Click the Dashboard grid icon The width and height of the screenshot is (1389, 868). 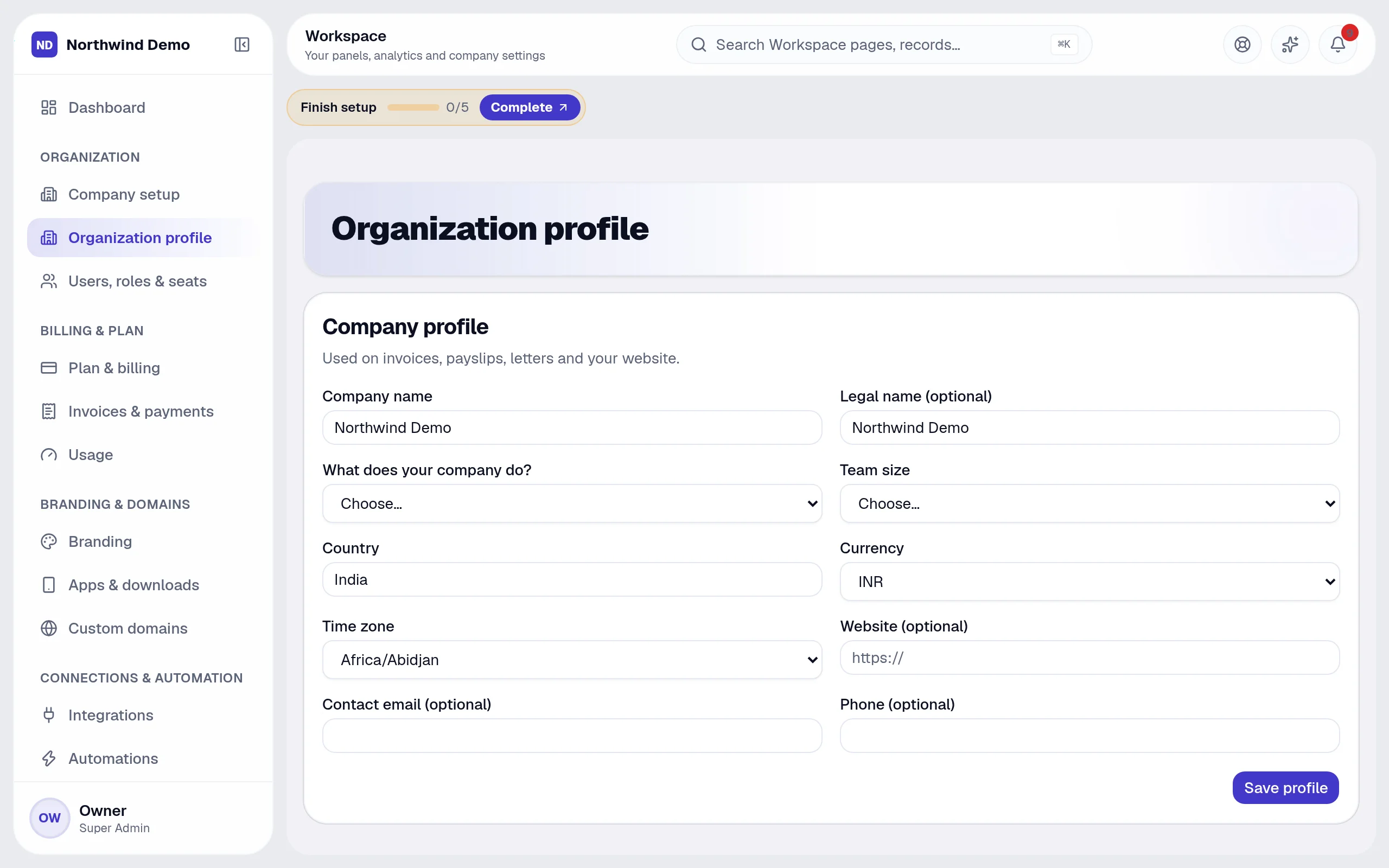(x=49, y=107)
